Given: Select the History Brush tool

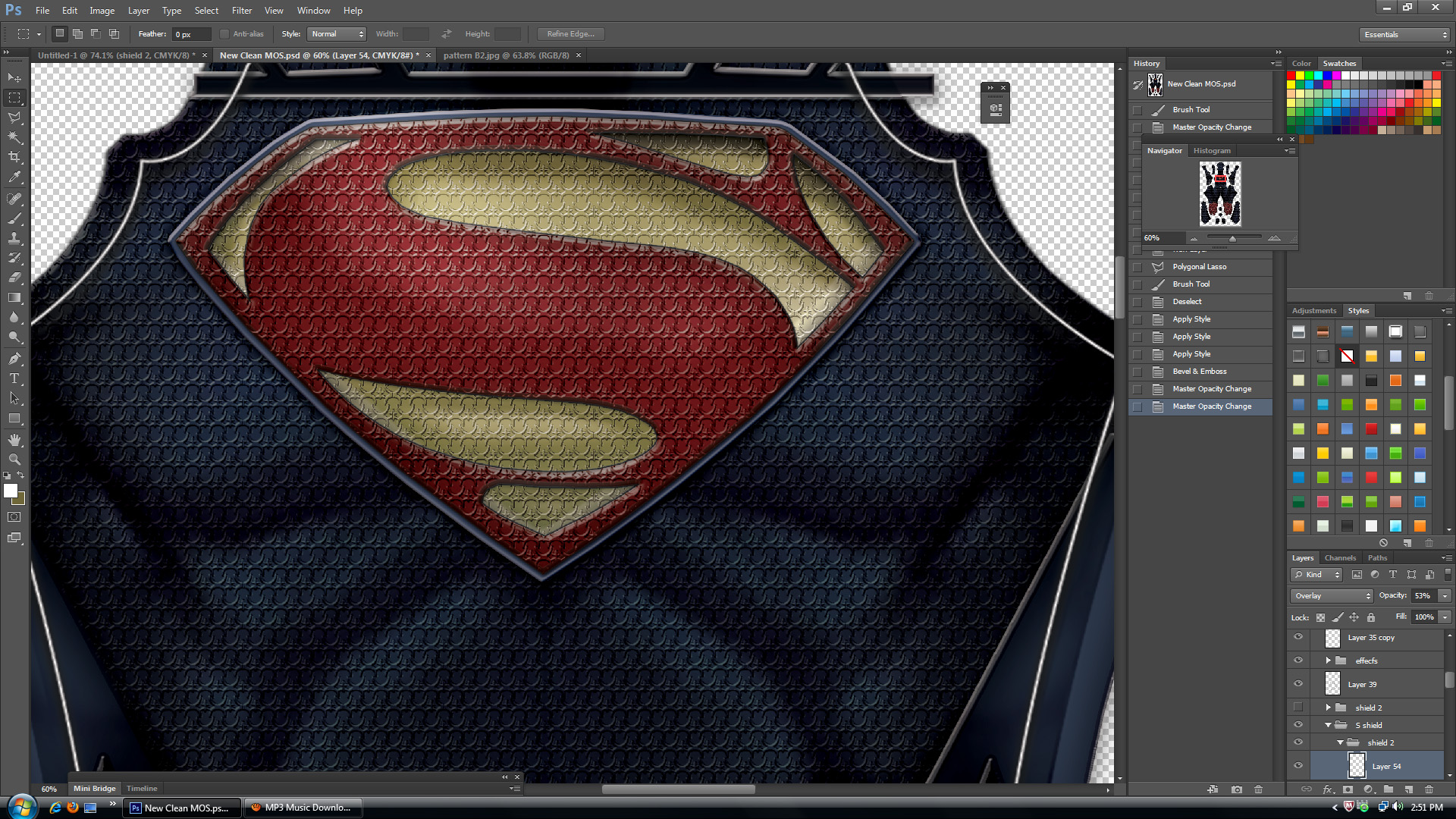Looking at the screenshot, I should pos(14,258).
